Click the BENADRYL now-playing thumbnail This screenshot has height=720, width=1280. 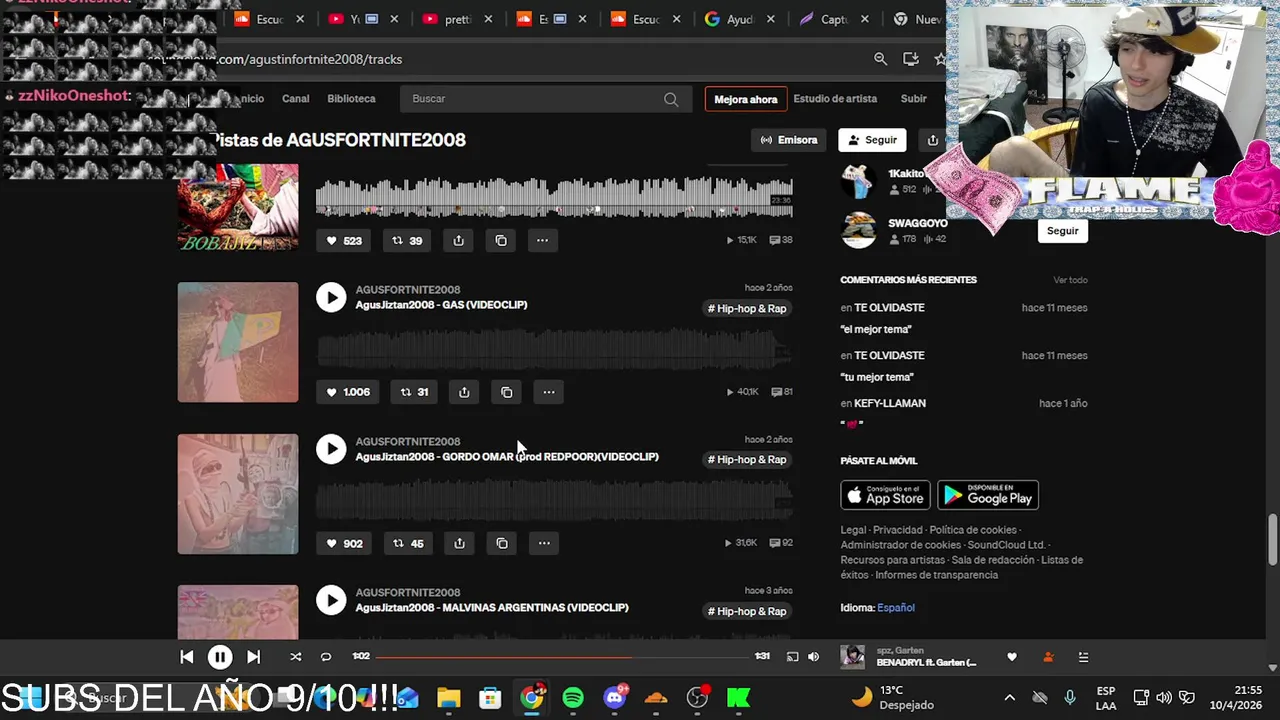click(x=852, y=656)
